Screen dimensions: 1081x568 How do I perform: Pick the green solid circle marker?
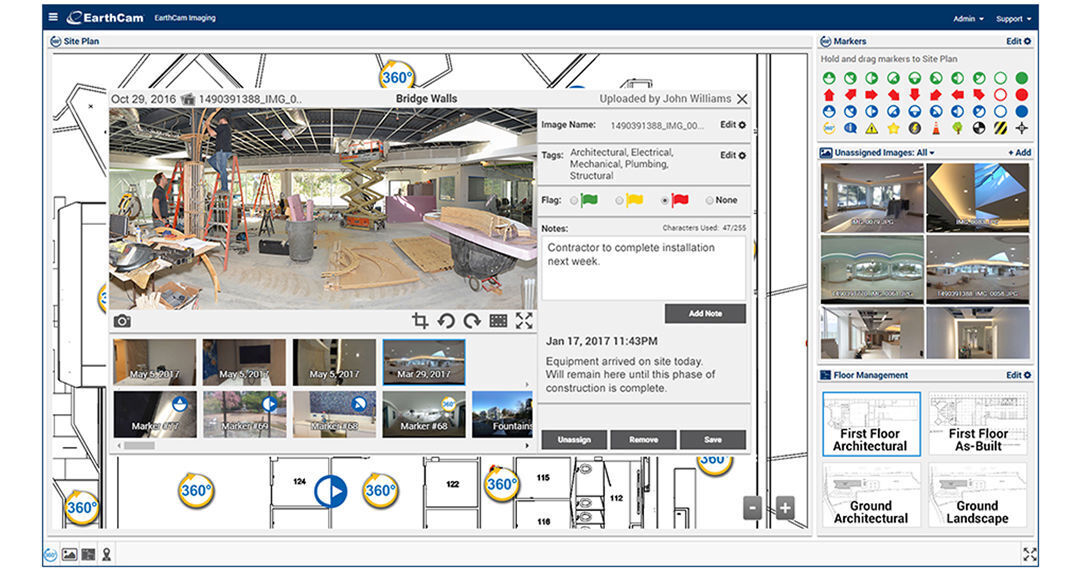click(1022, 78)
